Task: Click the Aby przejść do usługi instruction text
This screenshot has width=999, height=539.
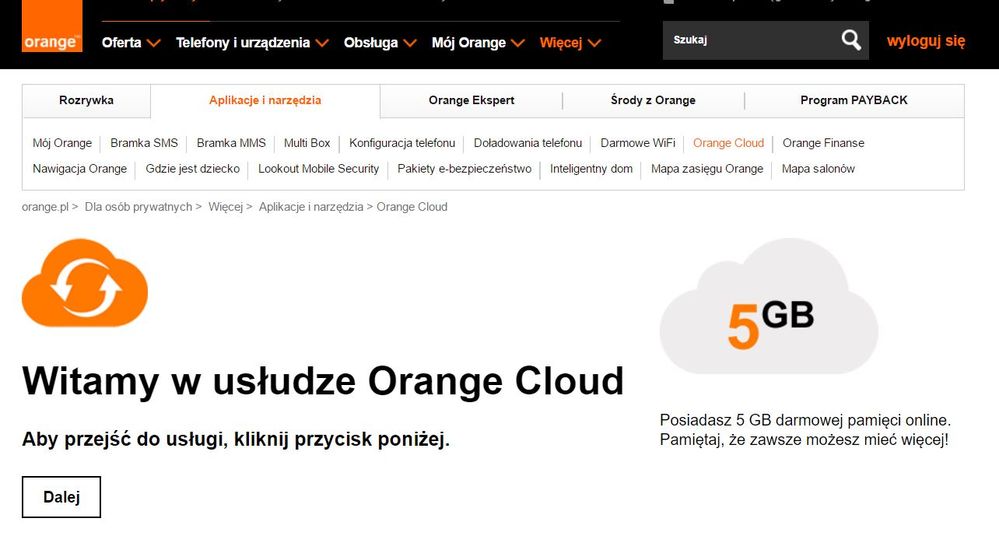Action: click(236, 440)
